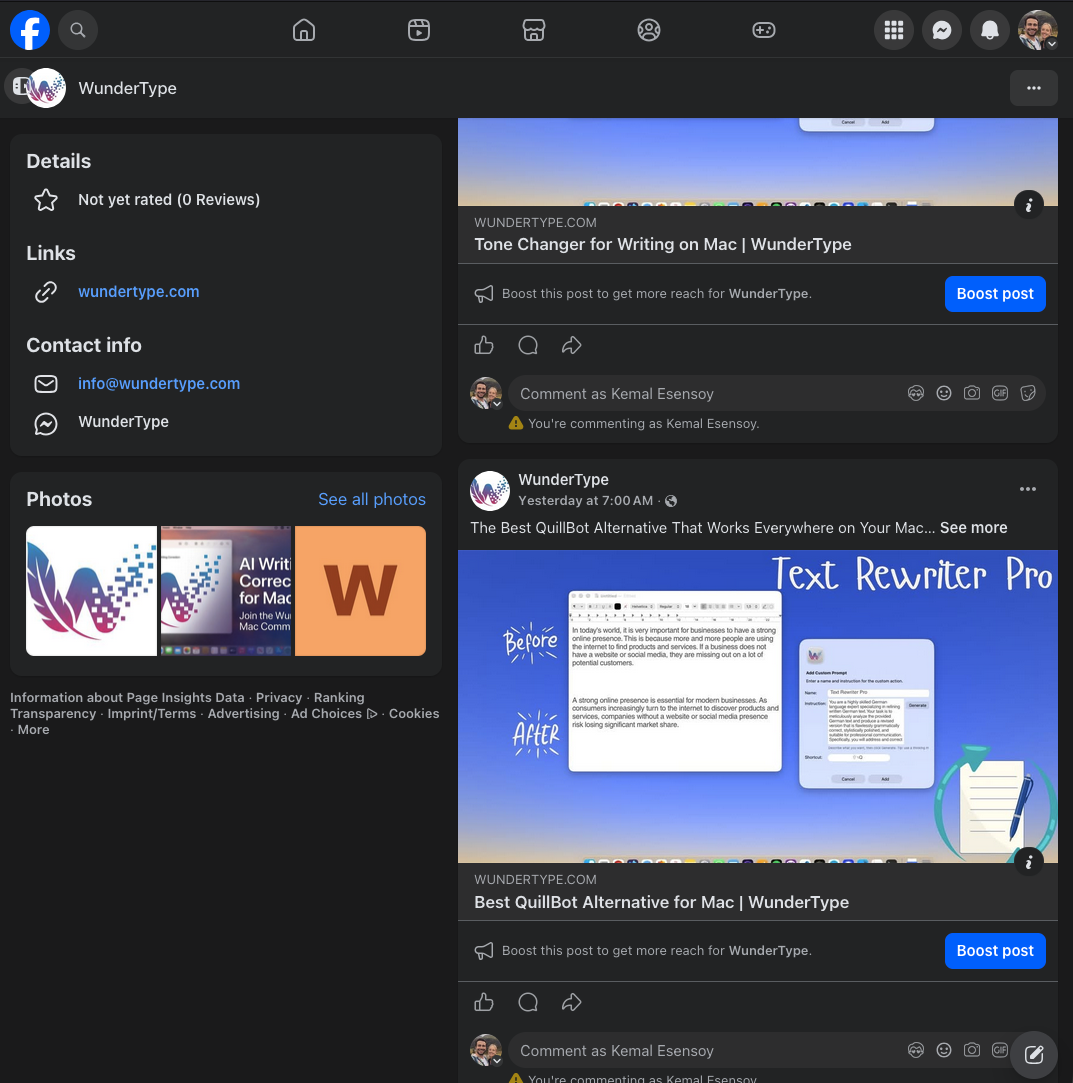Image resolution: width=1073 pixels, height=1083 pixels.
Task: Comment icon on the Tone Changer post
Action: point(528,345)
